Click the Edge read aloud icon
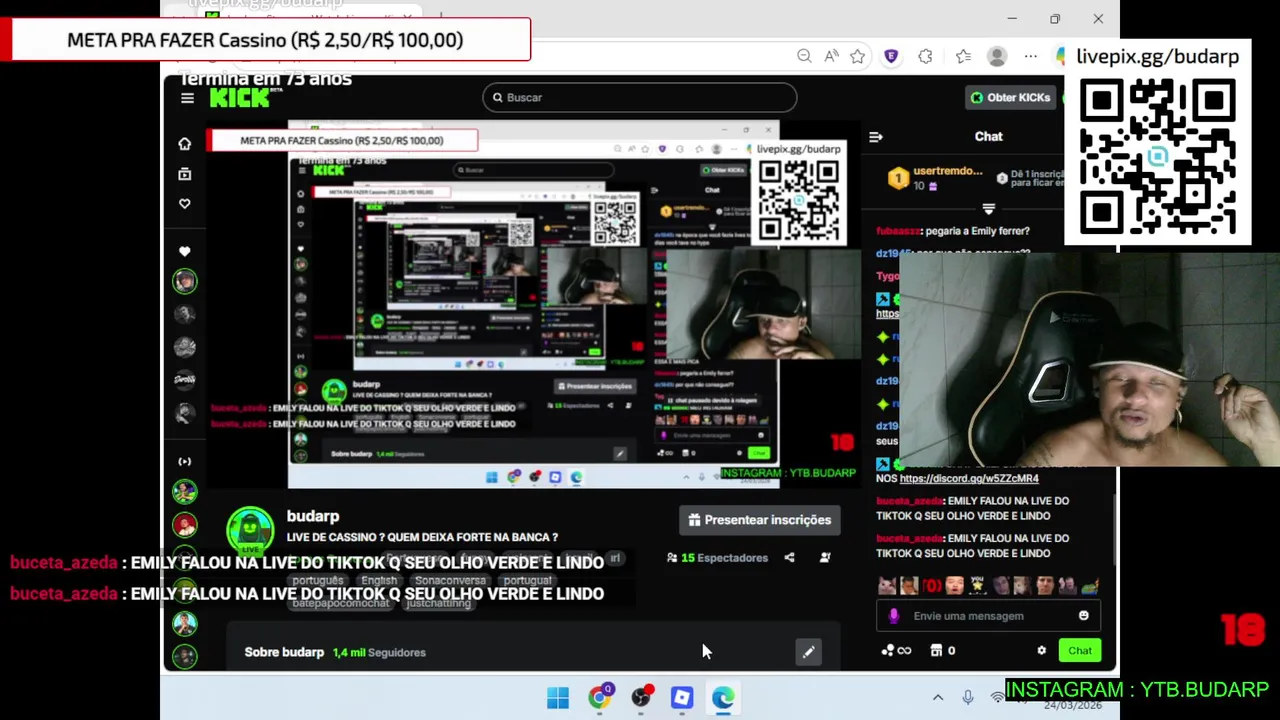This screenshot has height=720, width=1280. coord(831,57)
